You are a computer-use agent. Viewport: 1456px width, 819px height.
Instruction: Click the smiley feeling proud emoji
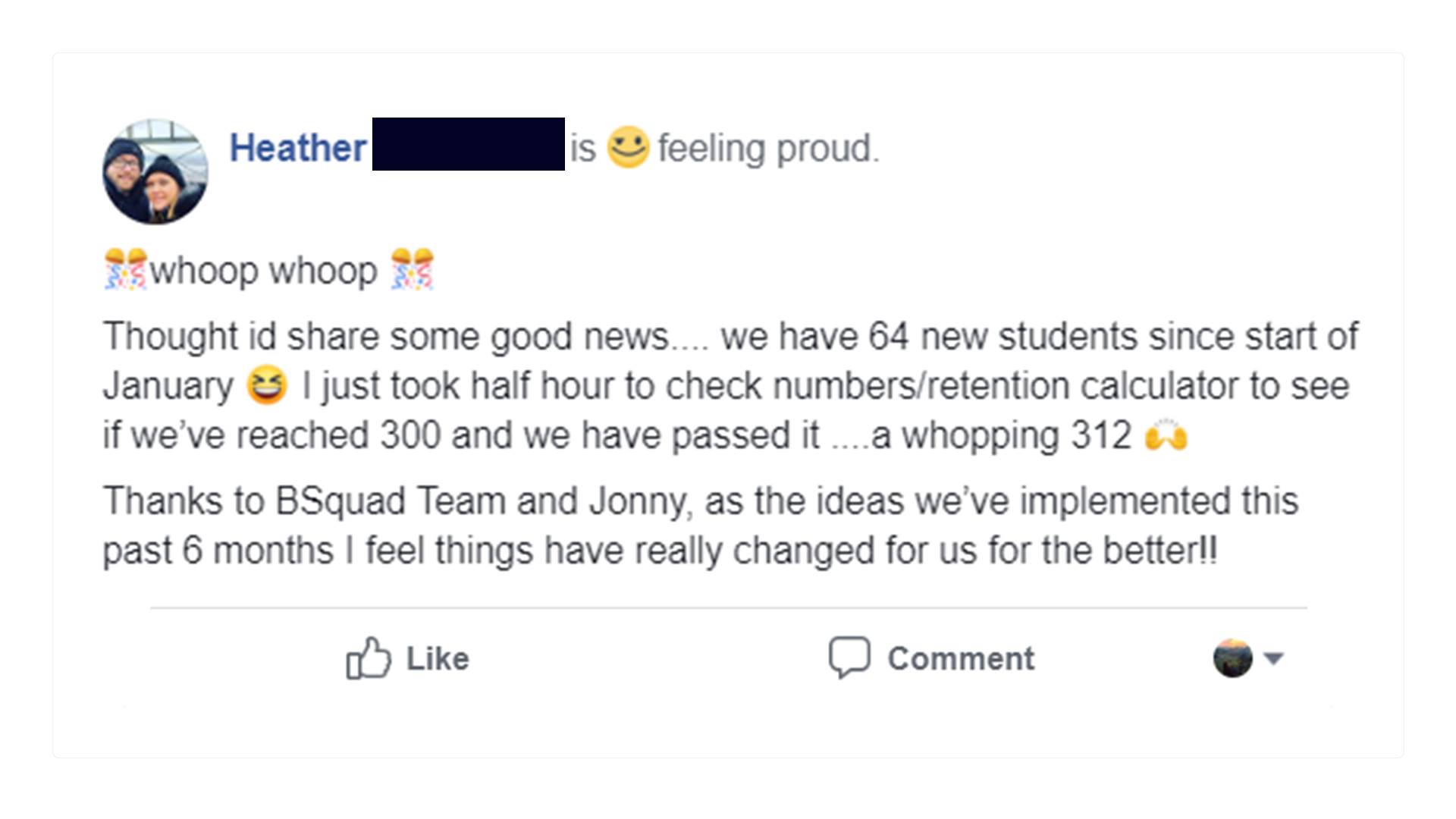pos(628,146)
